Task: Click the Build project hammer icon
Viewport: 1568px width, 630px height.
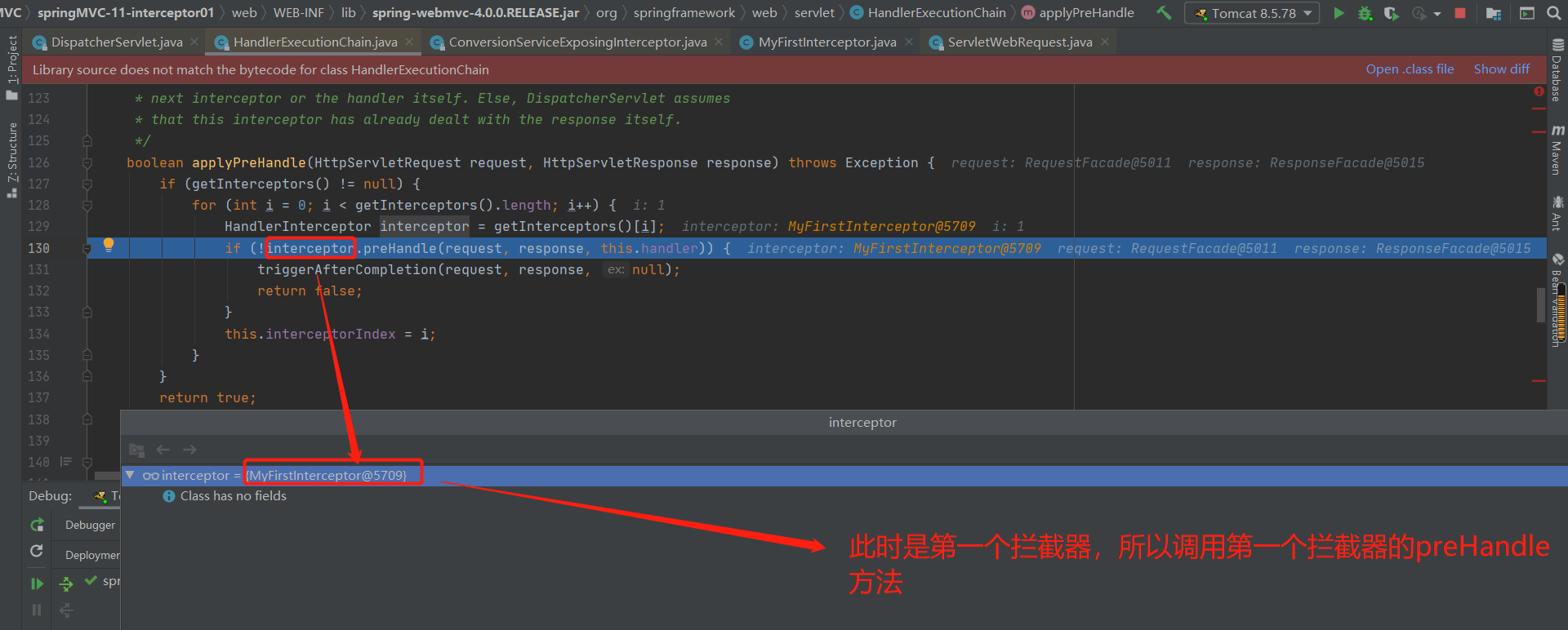Action: pos(1164,13)
